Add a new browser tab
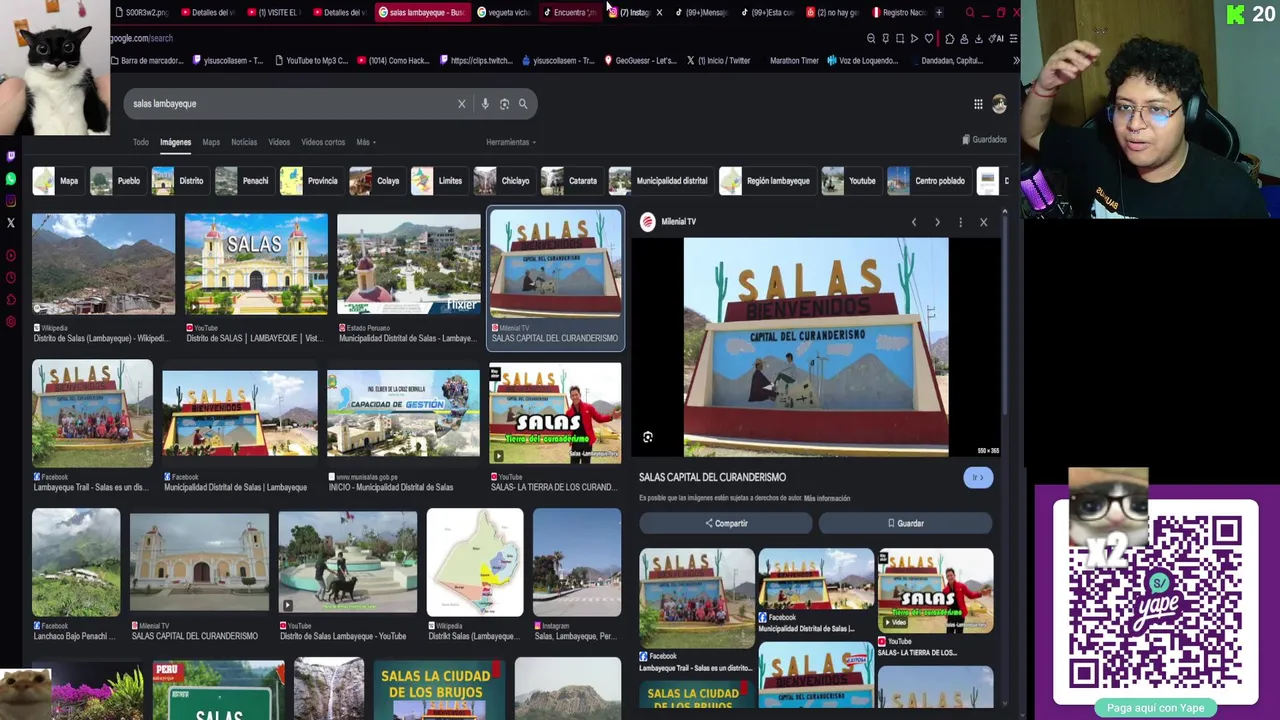 [938, 12]
